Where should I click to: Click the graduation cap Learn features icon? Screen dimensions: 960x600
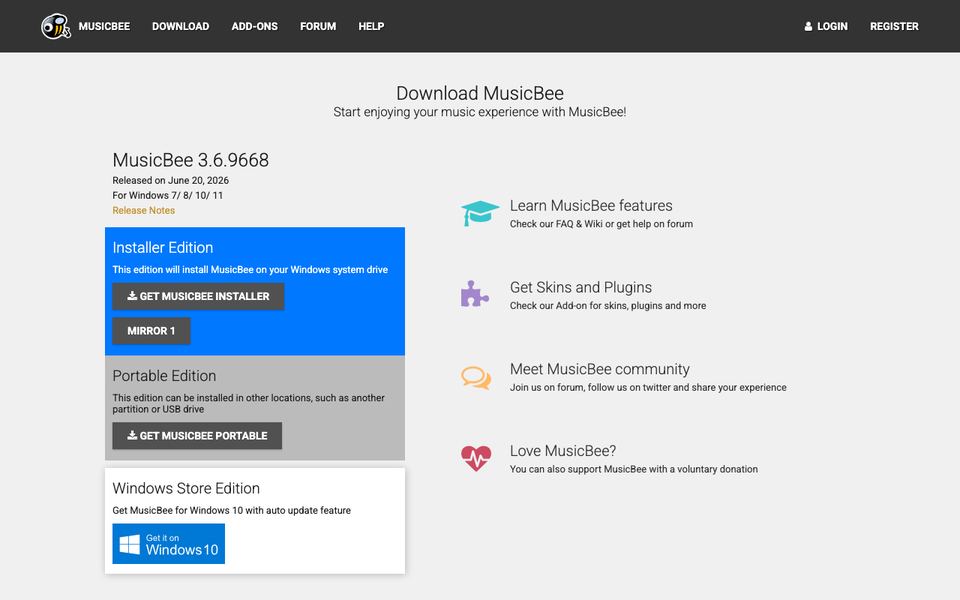pos(479,213)
